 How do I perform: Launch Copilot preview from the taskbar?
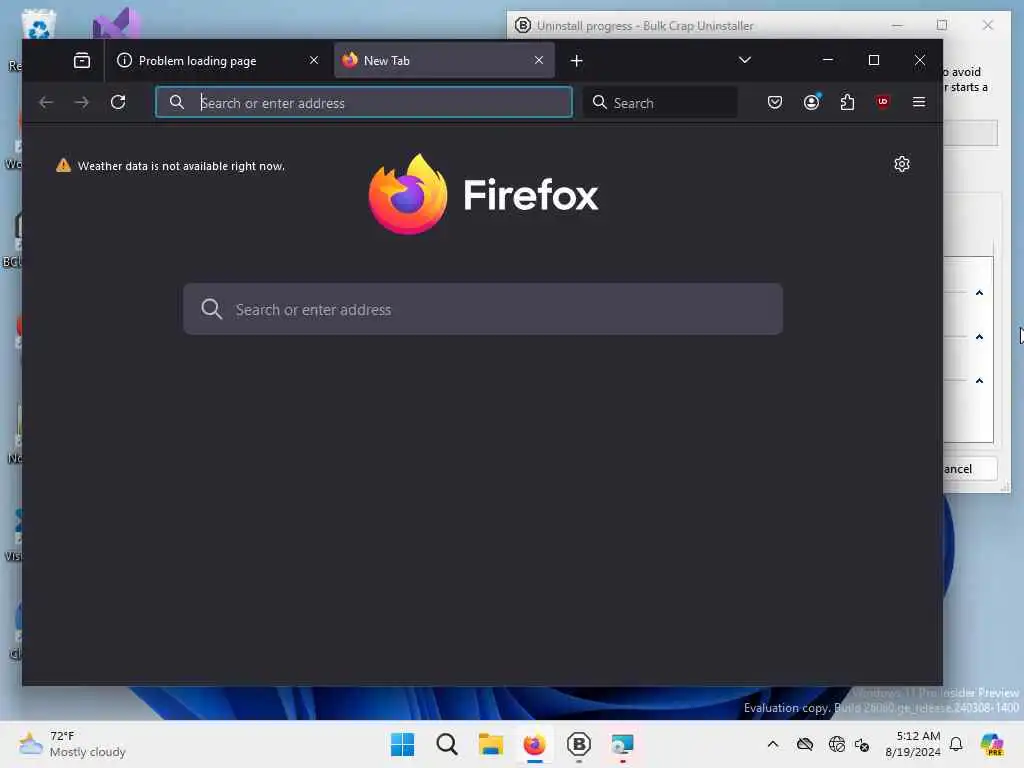[x=992, y=744]
